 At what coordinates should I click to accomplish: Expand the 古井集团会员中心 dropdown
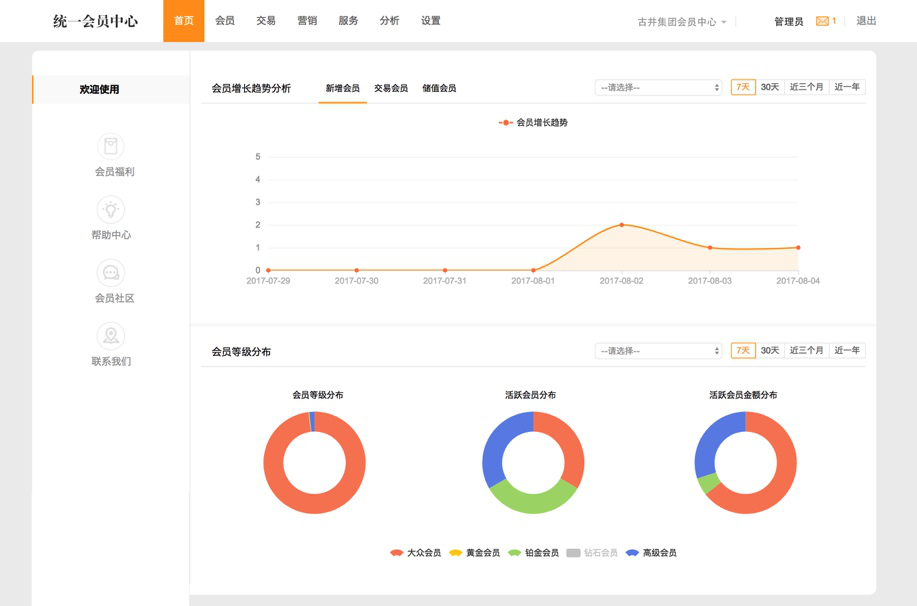pos(682,22)
